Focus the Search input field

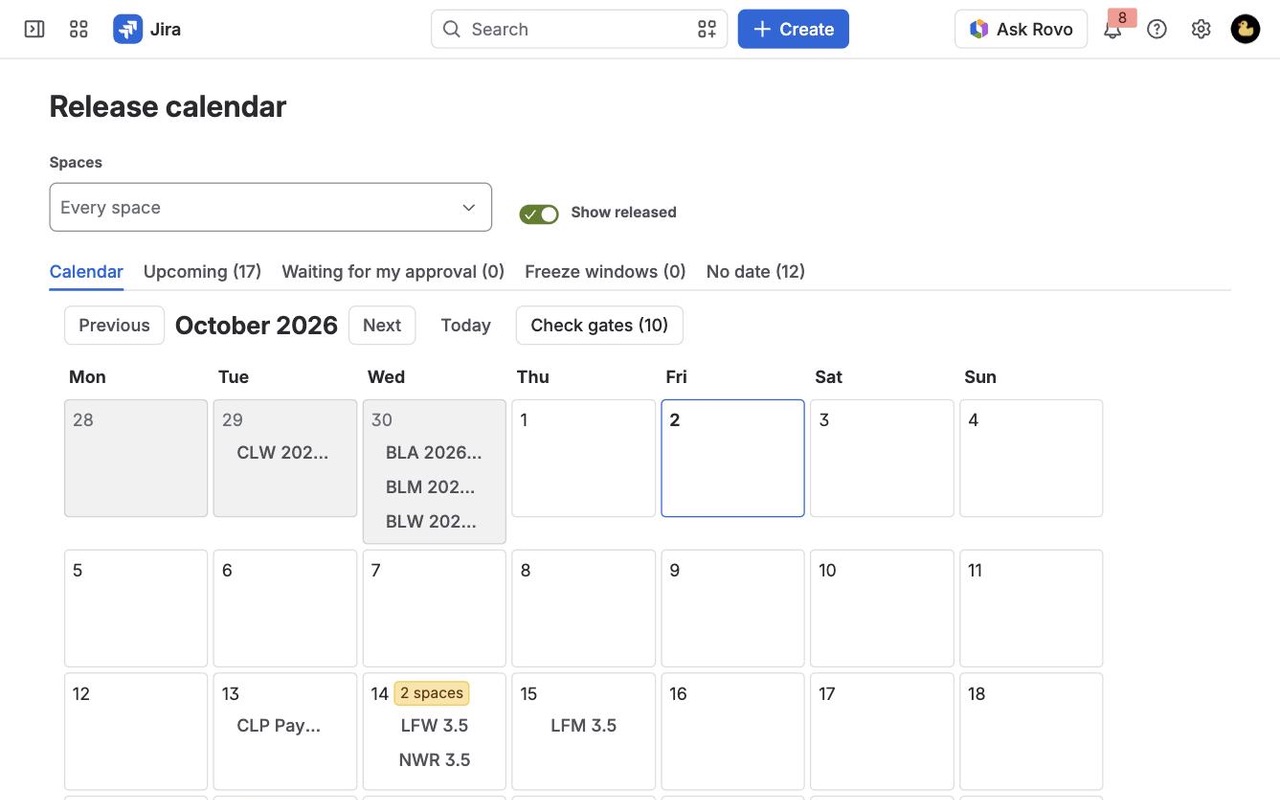coord(579,29)
